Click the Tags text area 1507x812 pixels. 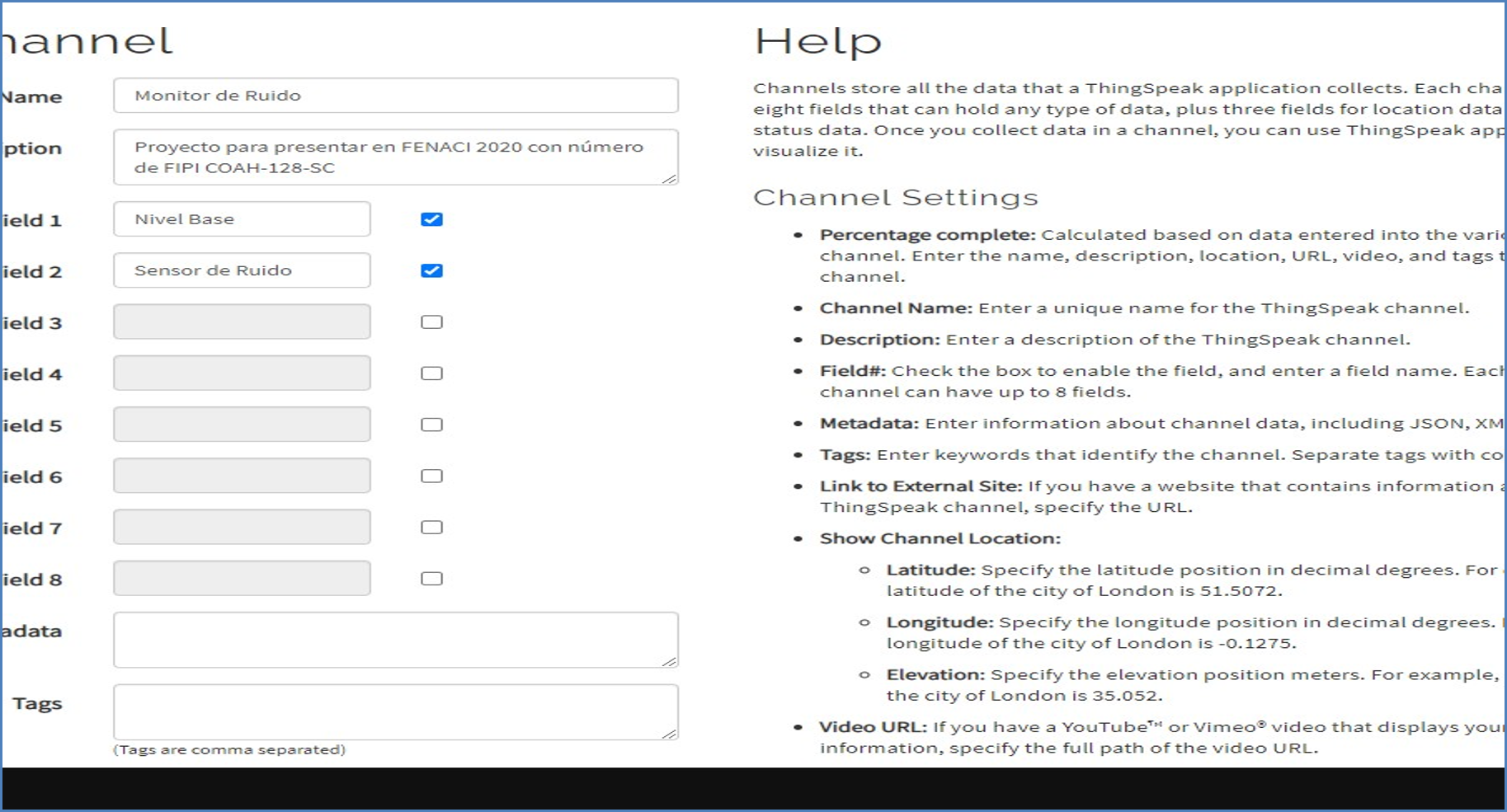(x=396, y=711)
